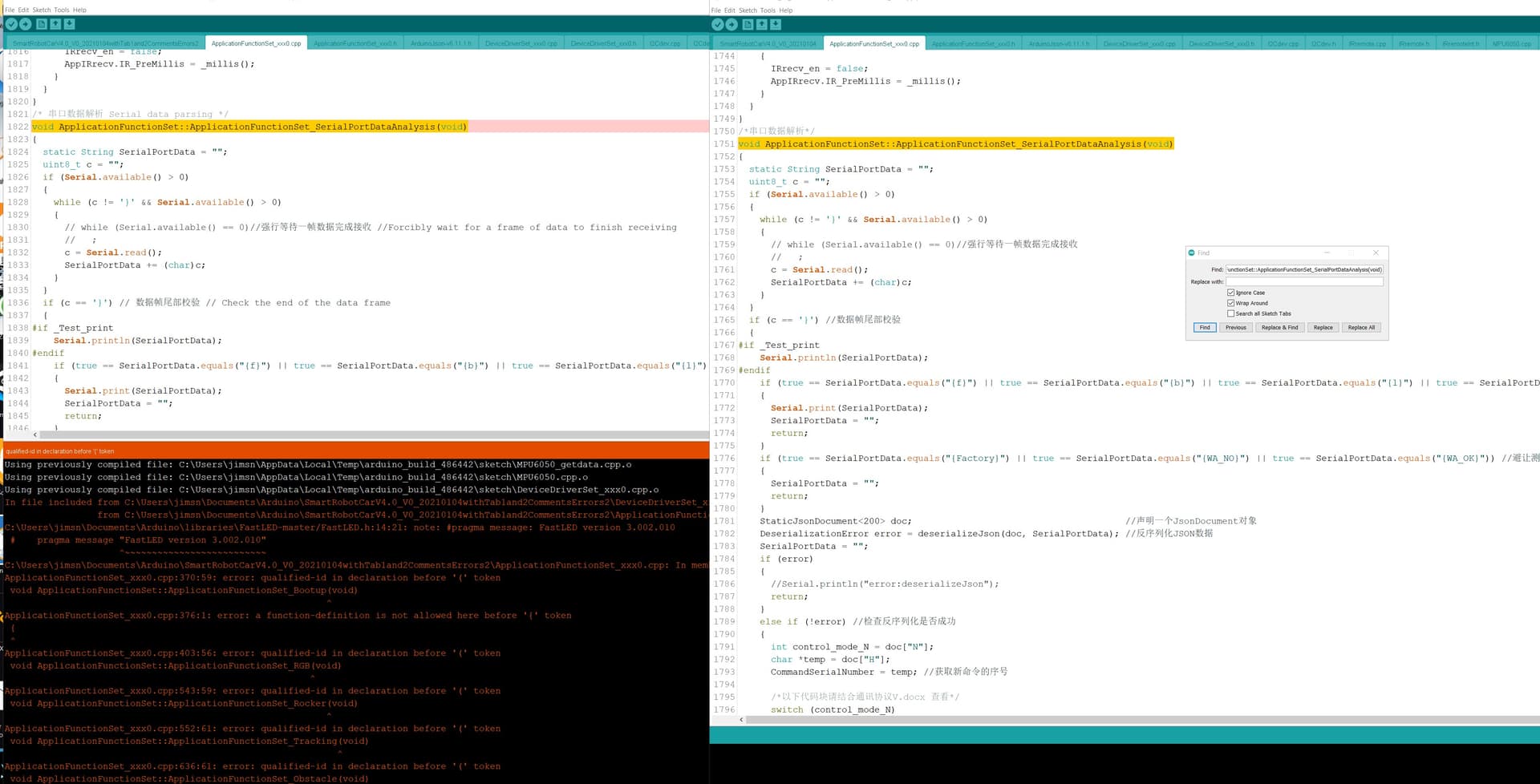Click New sketch icon in the left IDE window

pyautogui.click(x=42, y=25)
